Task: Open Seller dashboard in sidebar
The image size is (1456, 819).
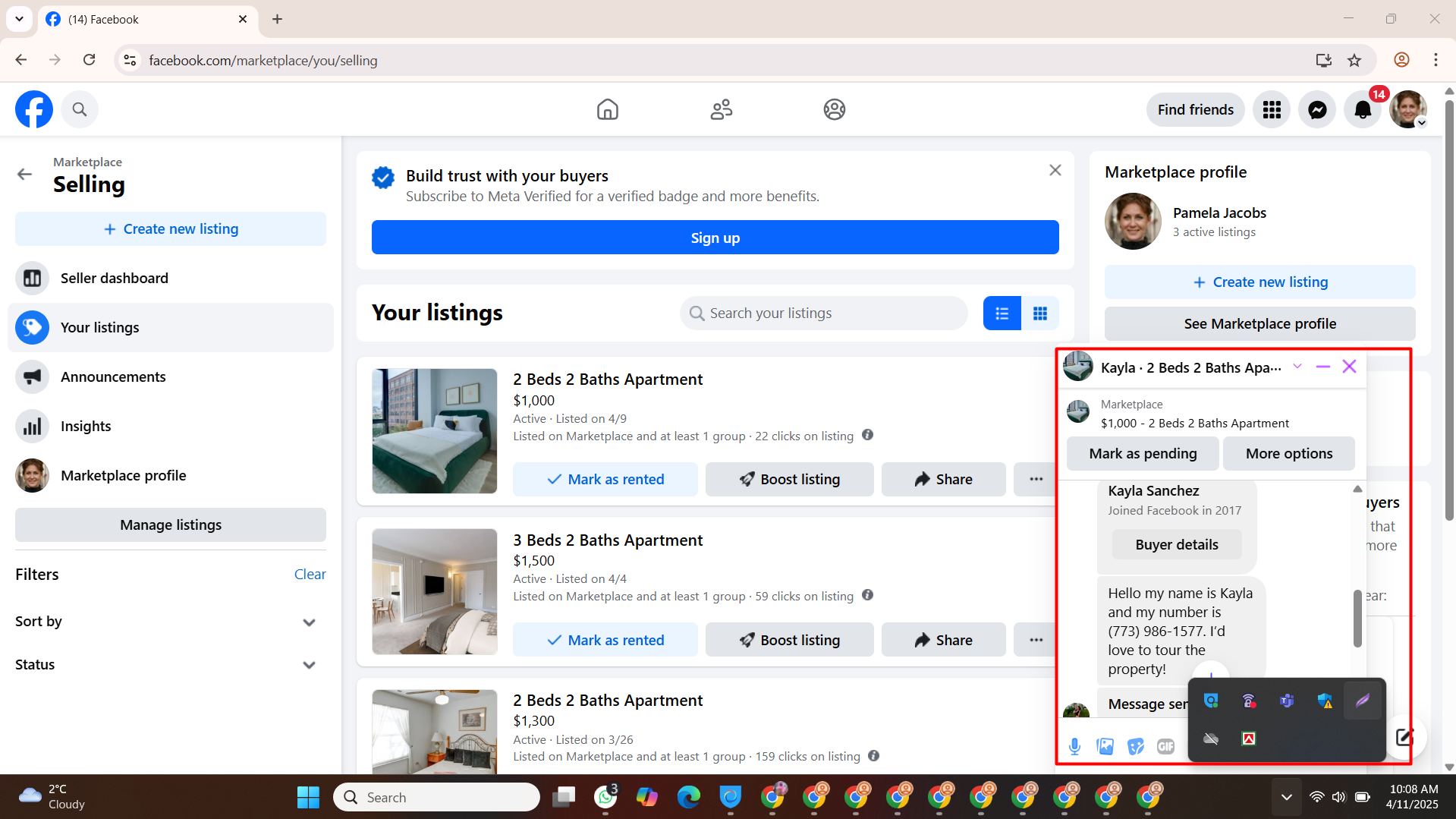Action: pyautogui.click(x=171, y=278)
